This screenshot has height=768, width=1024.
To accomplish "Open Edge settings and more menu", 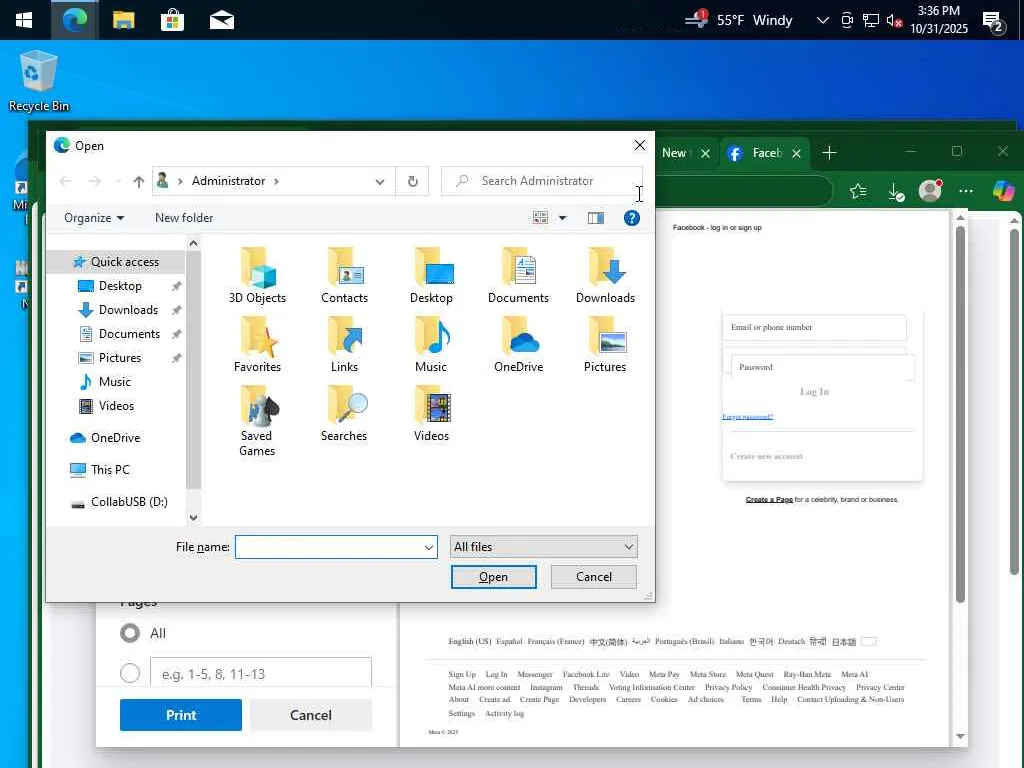I will 966,191.
